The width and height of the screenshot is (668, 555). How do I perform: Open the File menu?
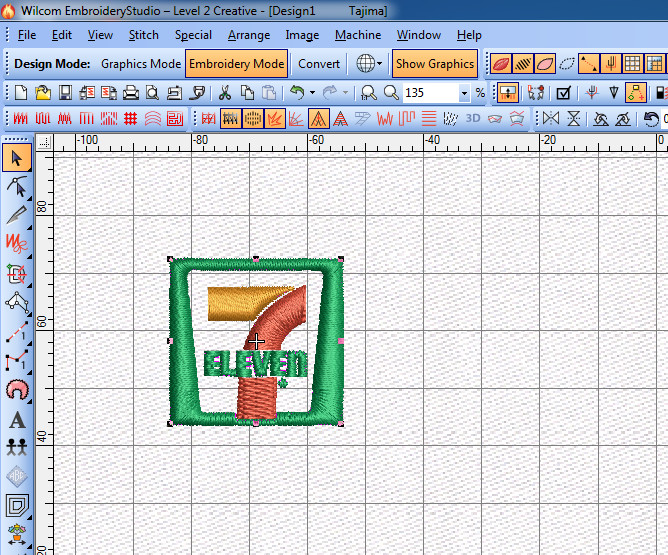26,35
